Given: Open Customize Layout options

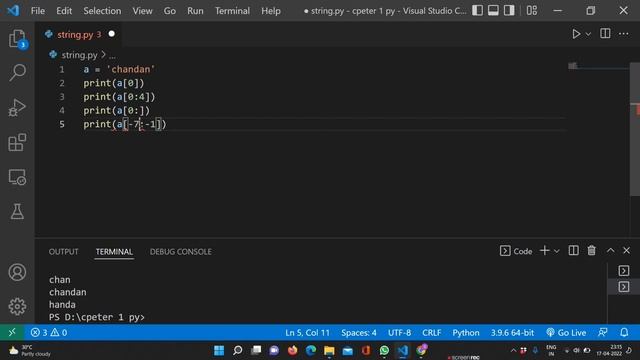Looking at the screenshot, I should [532, 10].
